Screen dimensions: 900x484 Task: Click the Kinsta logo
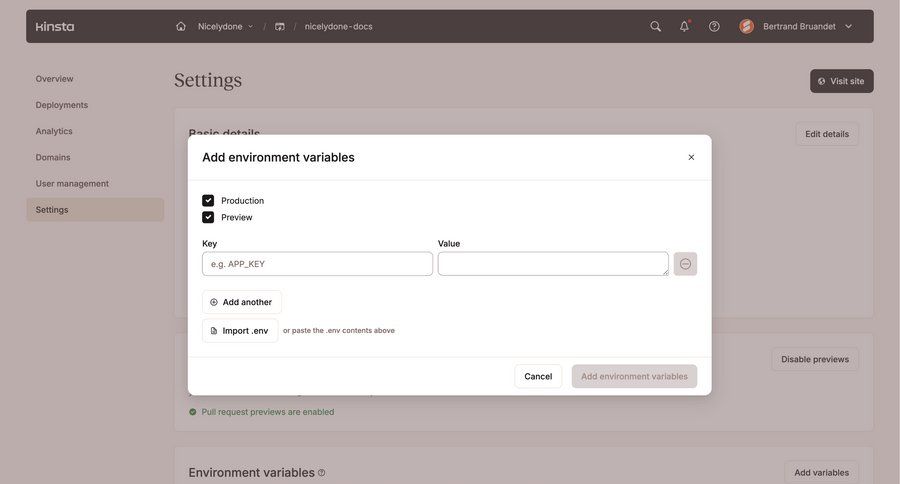point(55,26)
